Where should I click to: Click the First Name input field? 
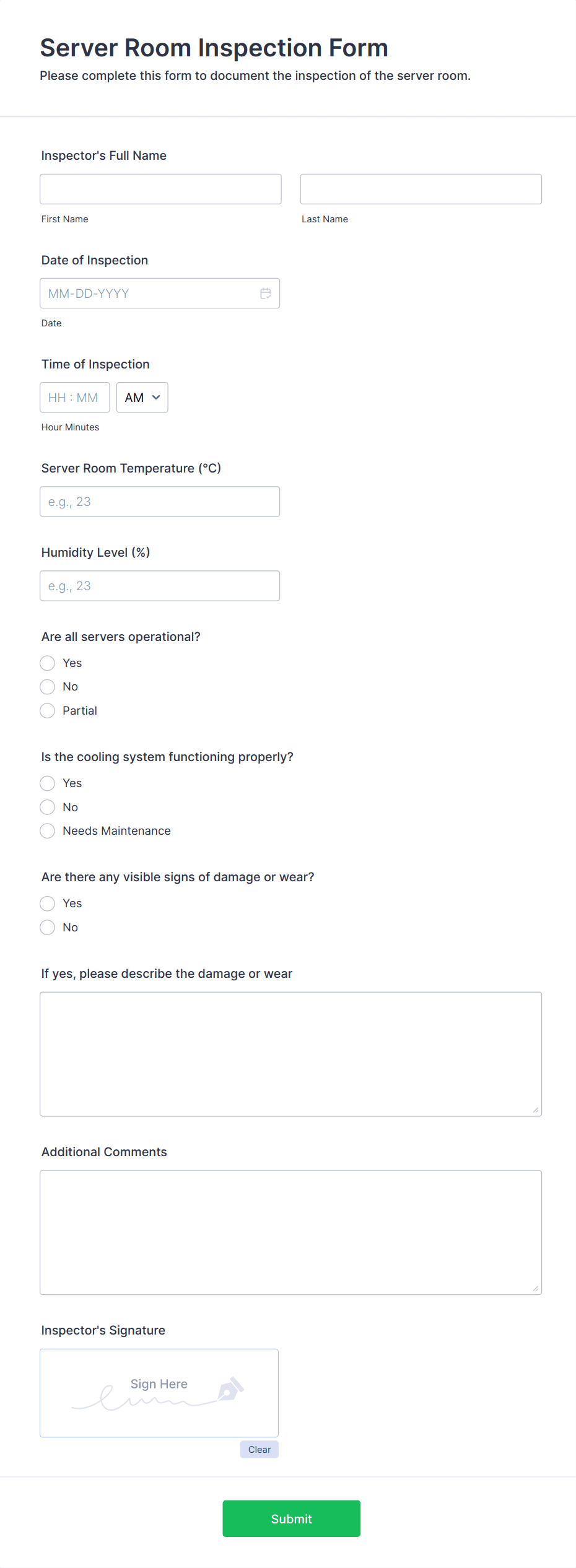pyautogui.click(x=160, y=189)
